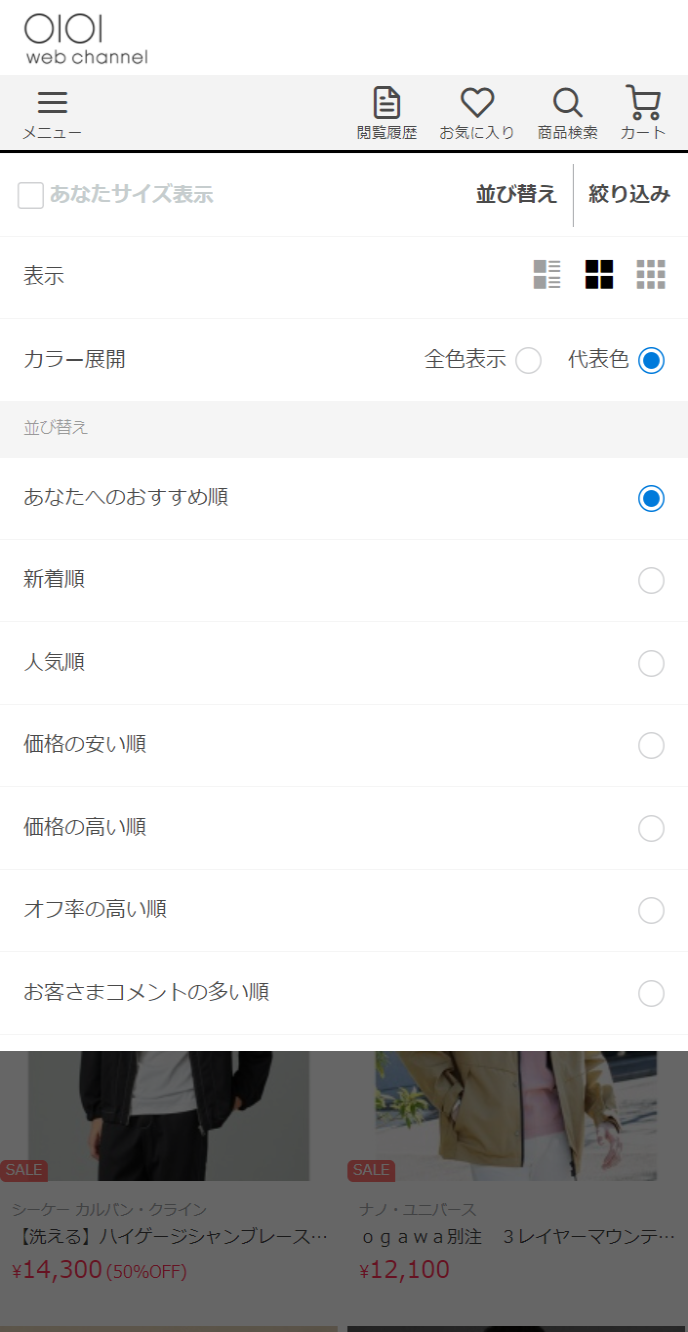The height and width of the screenshot is (1332, 688).
Task: Collapse the 並び替え sort panel
Action: [x=516, y=194]
